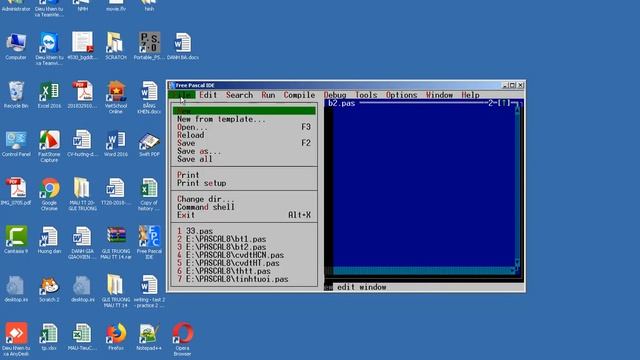Viewport: 640px width, 360px height.
Task: Open the Run menu
Action: tap(268, 95)
